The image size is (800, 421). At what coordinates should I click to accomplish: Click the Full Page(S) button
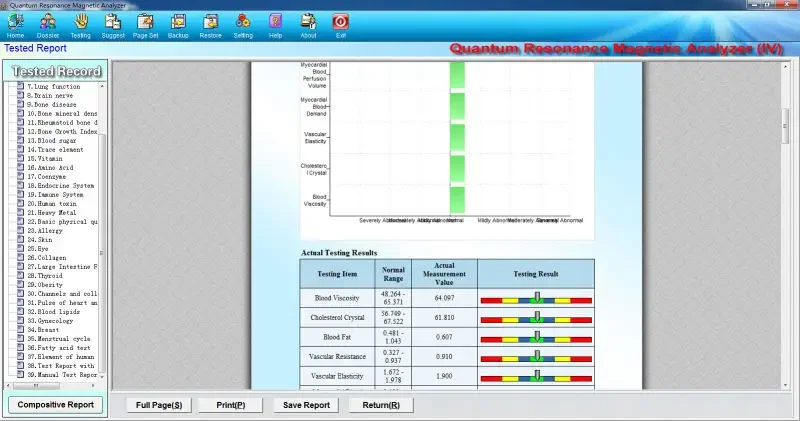click(x=159, y=405)
